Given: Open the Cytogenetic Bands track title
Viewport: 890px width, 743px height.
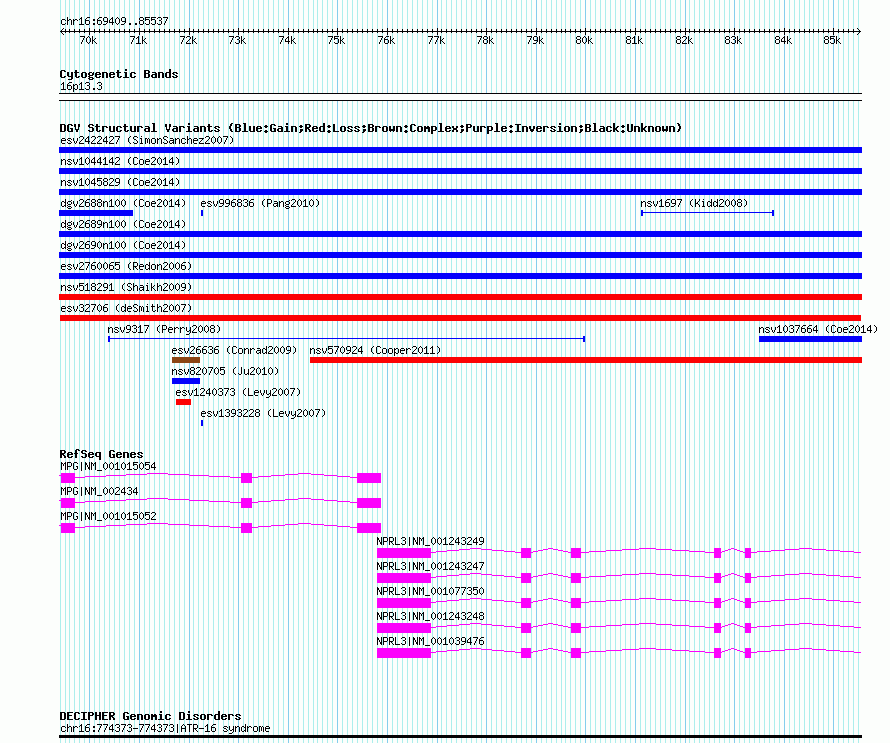Looking at the screenshot, I should pos(119,74).
